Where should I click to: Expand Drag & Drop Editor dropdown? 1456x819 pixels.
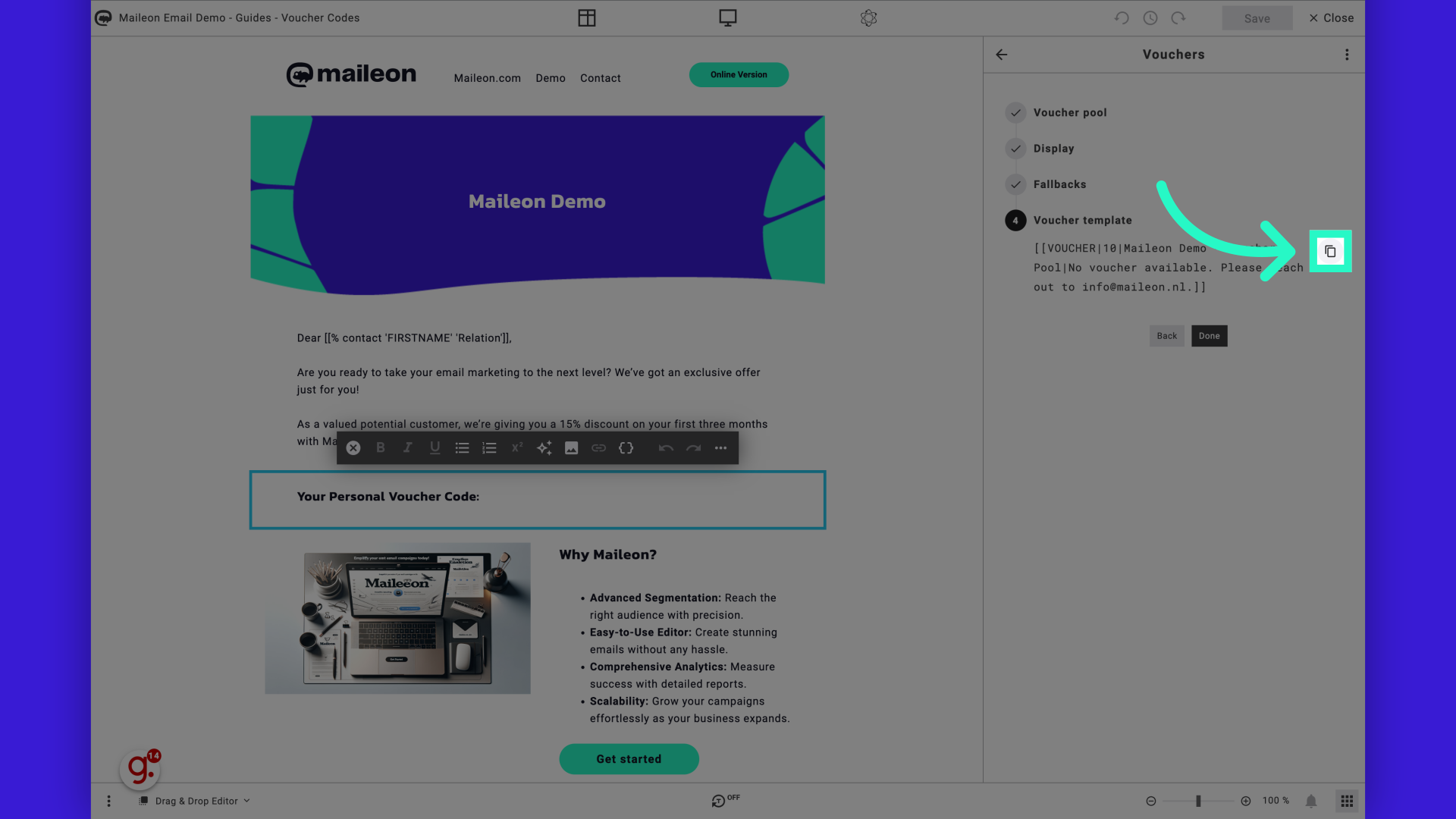tap(195, 801)
